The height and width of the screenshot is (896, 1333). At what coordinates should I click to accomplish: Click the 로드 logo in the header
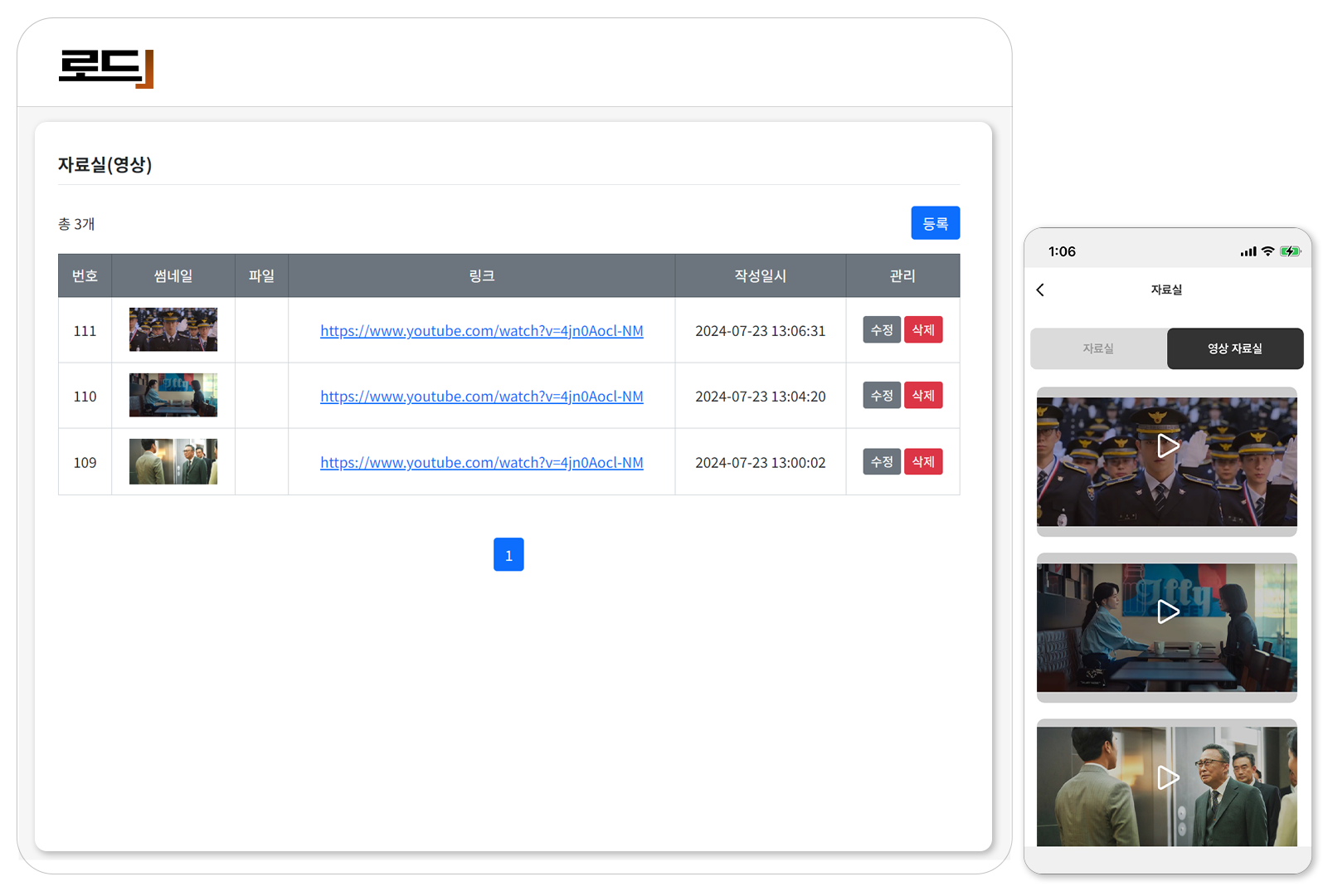106,69
